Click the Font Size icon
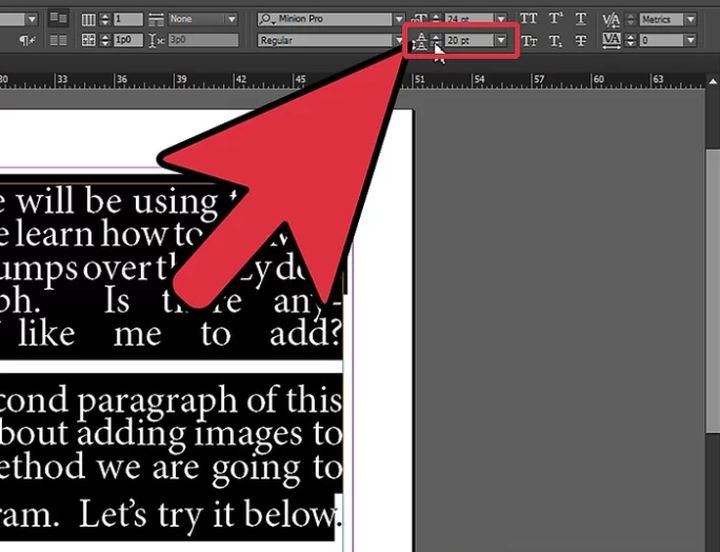 (x=419, y=19)
